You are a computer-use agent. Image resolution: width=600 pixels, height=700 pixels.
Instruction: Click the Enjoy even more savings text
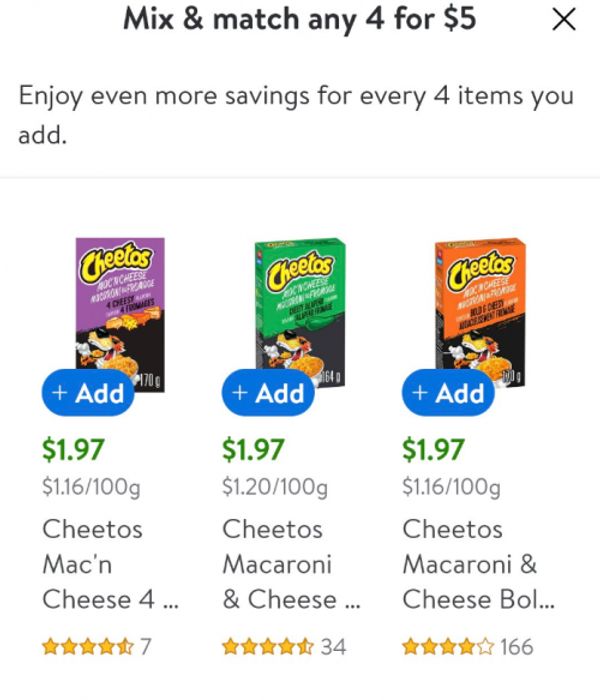tap(296, 115)
